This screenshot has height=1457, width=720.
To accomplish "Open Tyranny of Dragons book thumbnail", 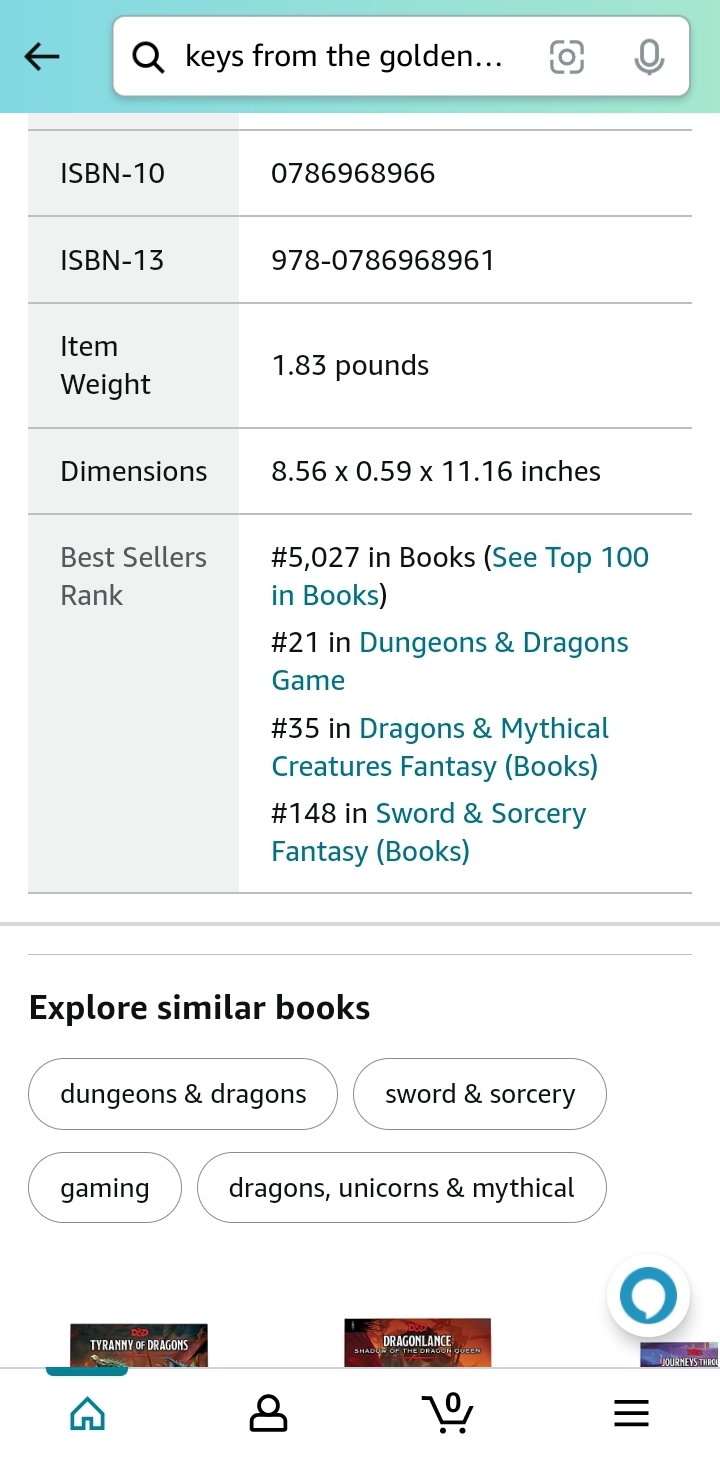I will tap(139, 1345).
